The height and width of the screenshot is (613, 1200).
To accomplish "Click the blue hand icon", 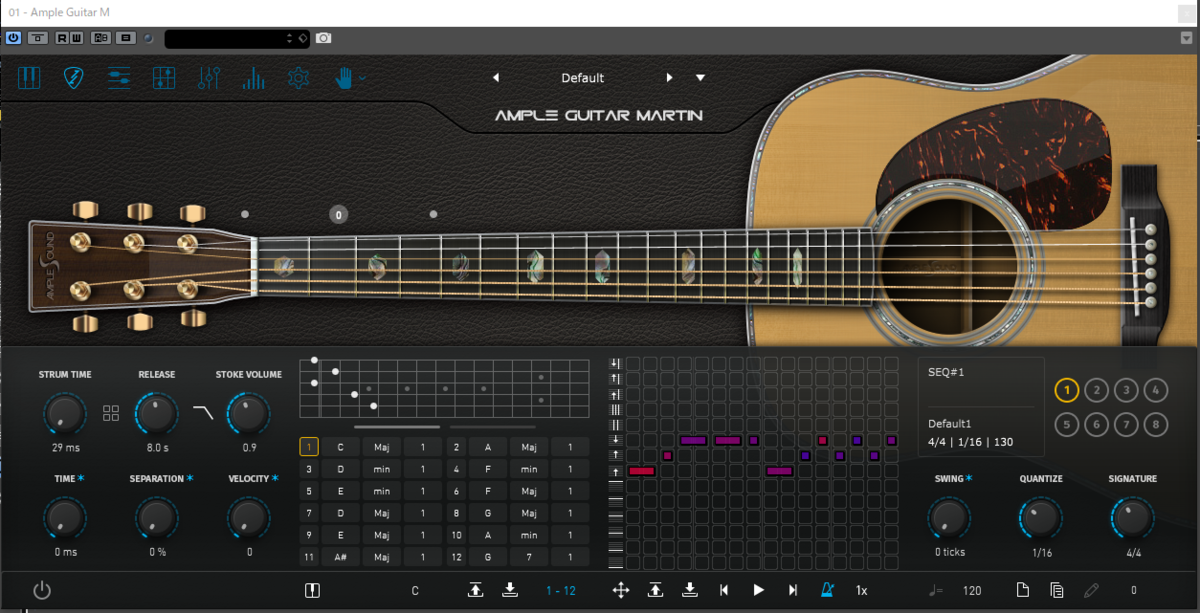I will click(x=344, y=78).
